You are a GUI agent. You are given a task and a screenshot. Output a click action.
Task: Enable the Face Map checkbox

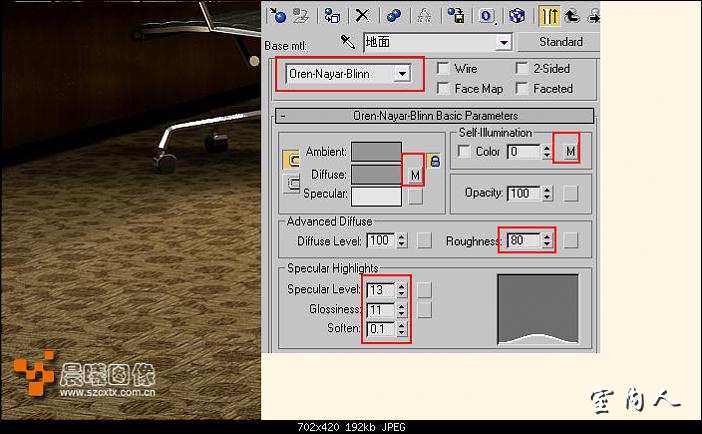point(442,88)
